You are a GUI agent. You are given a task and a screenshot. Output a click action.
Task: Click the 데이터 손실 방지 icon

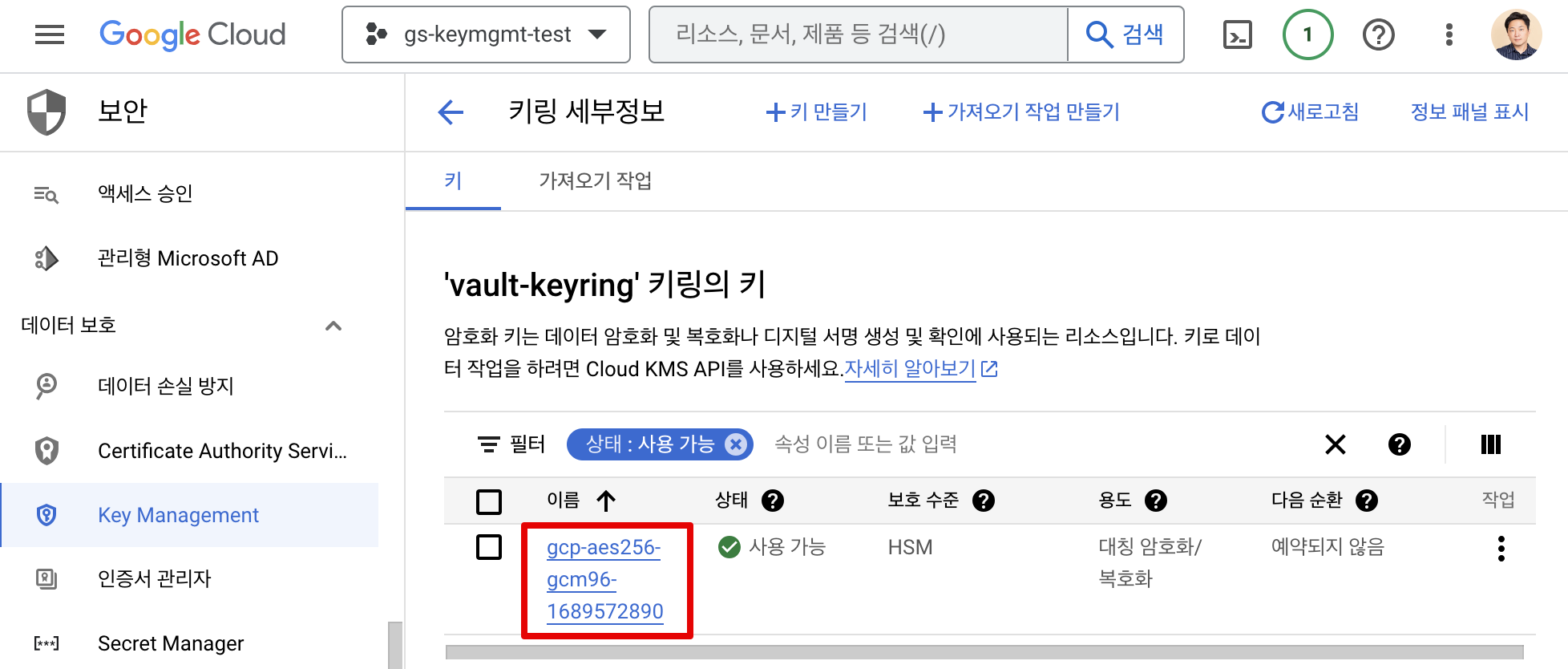point(46,386)
